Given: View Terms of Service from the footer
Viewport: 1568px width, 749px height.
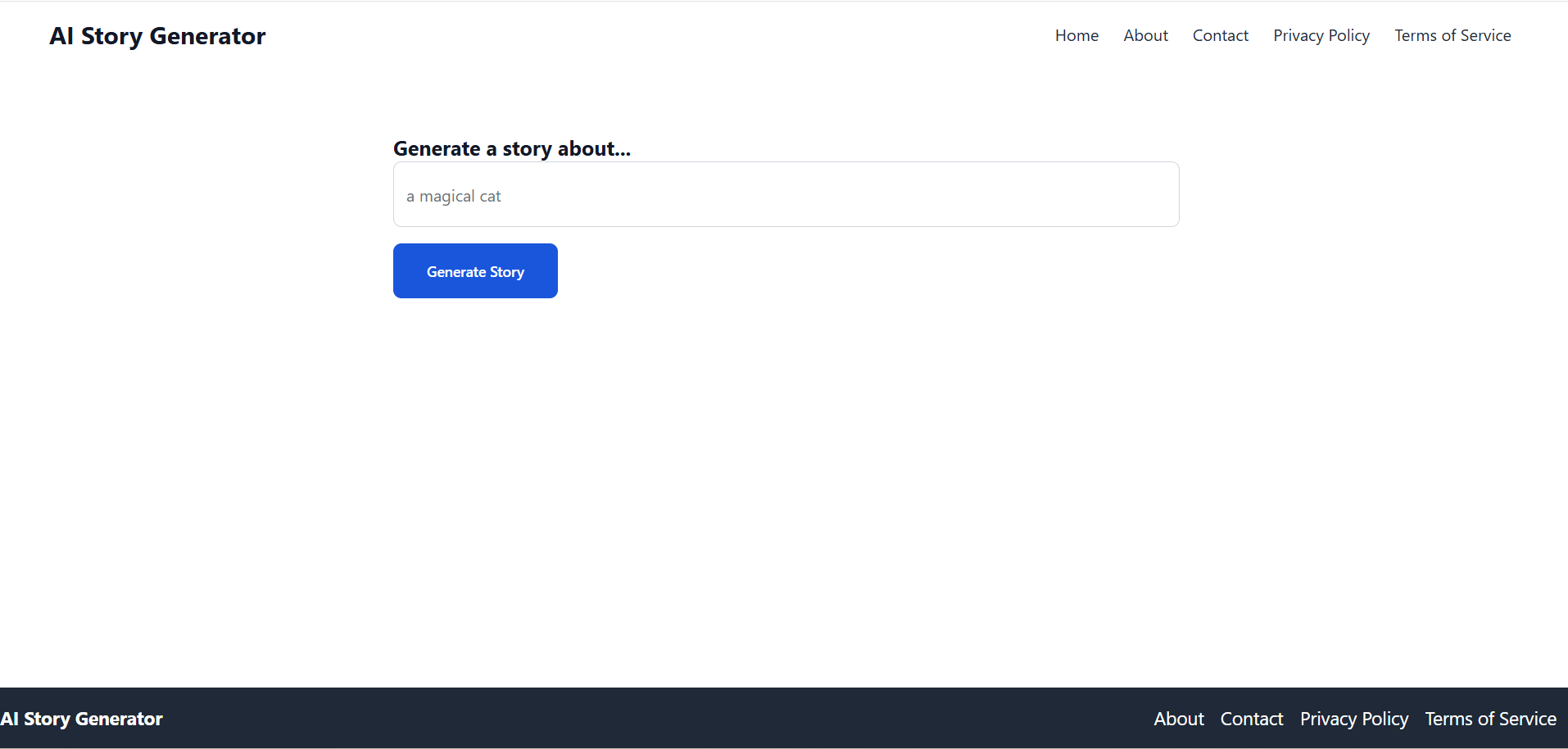Looking at the screenshot, I should [1489, 719].
